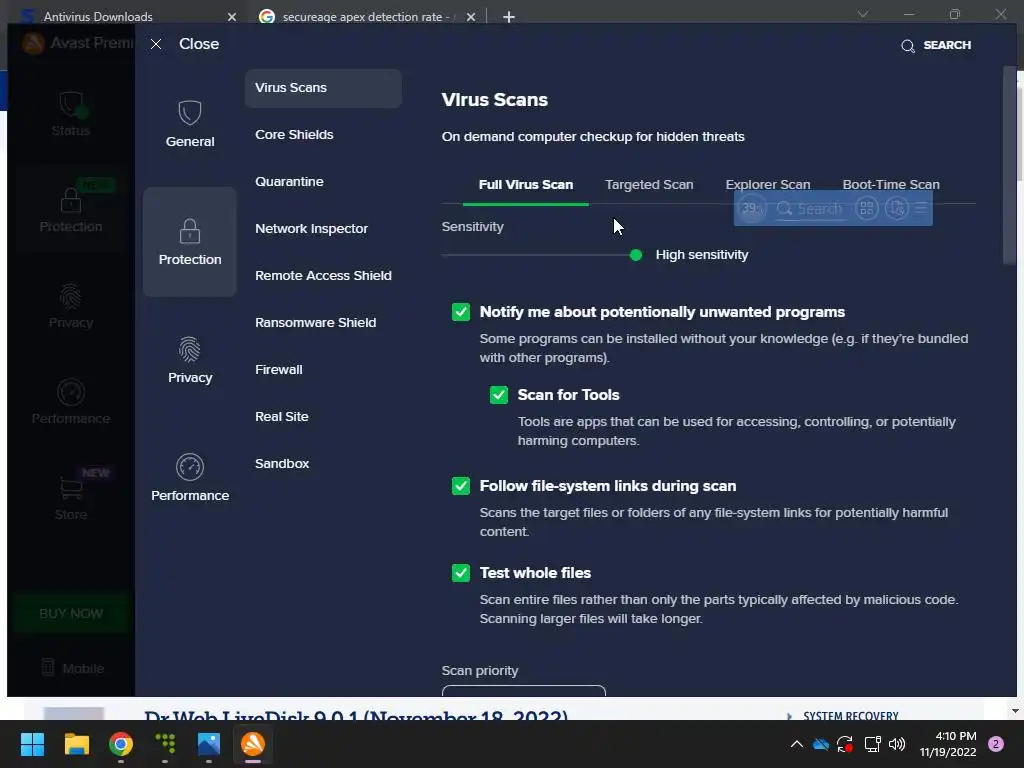
Task: Close the secureage apex browser tab
Action: click(471, 17)
